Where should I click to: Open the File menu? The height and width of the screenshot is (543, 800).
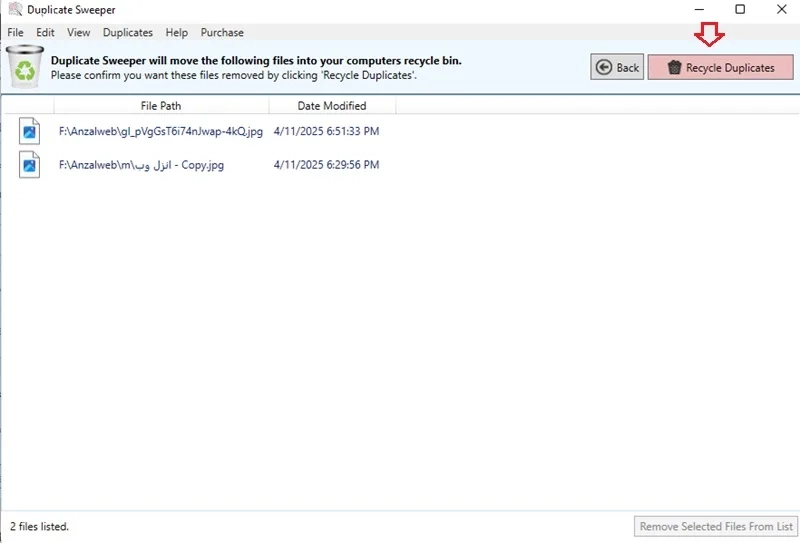(x=15, y=33)
